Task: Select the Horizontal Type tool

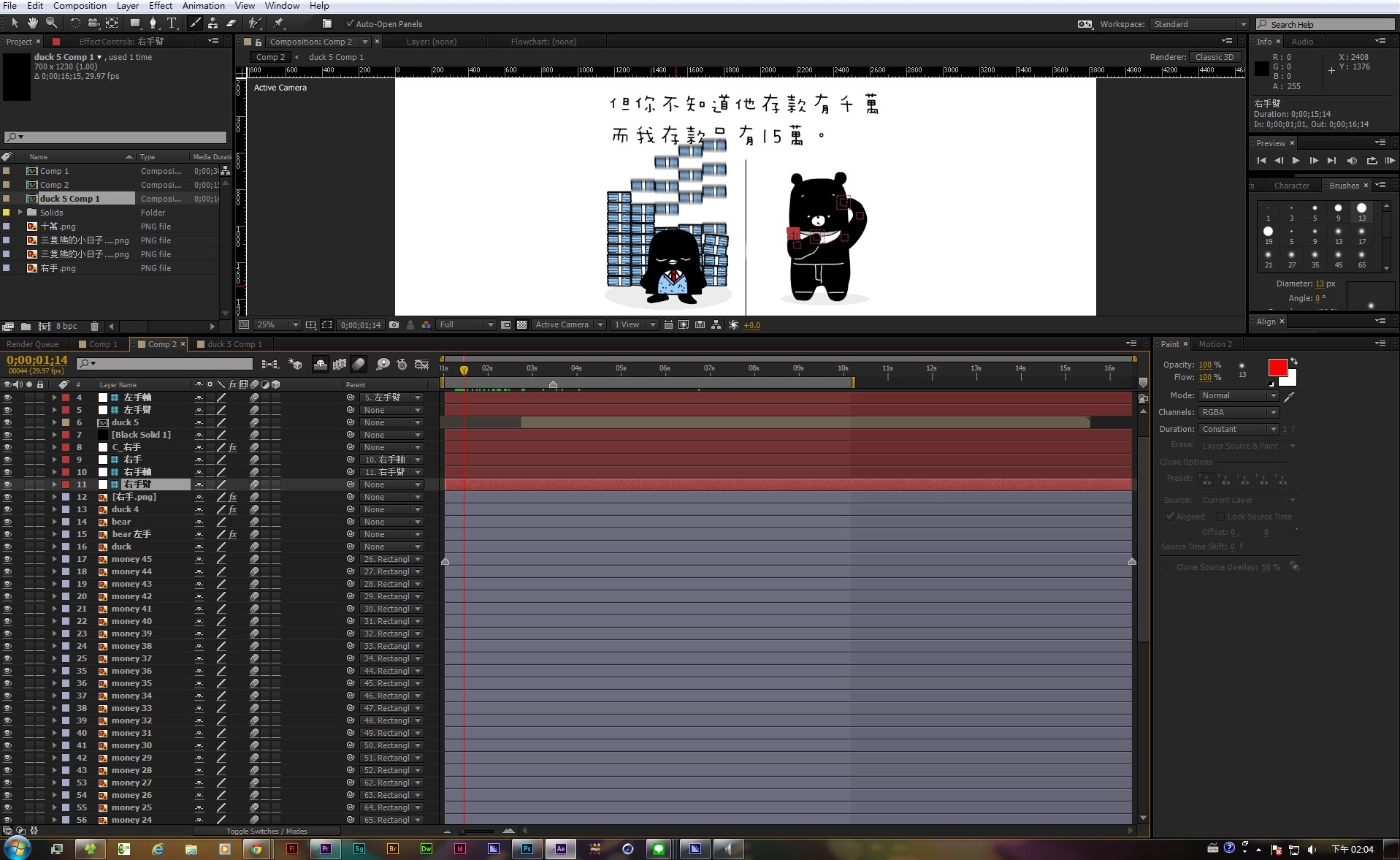Action: 172,23
